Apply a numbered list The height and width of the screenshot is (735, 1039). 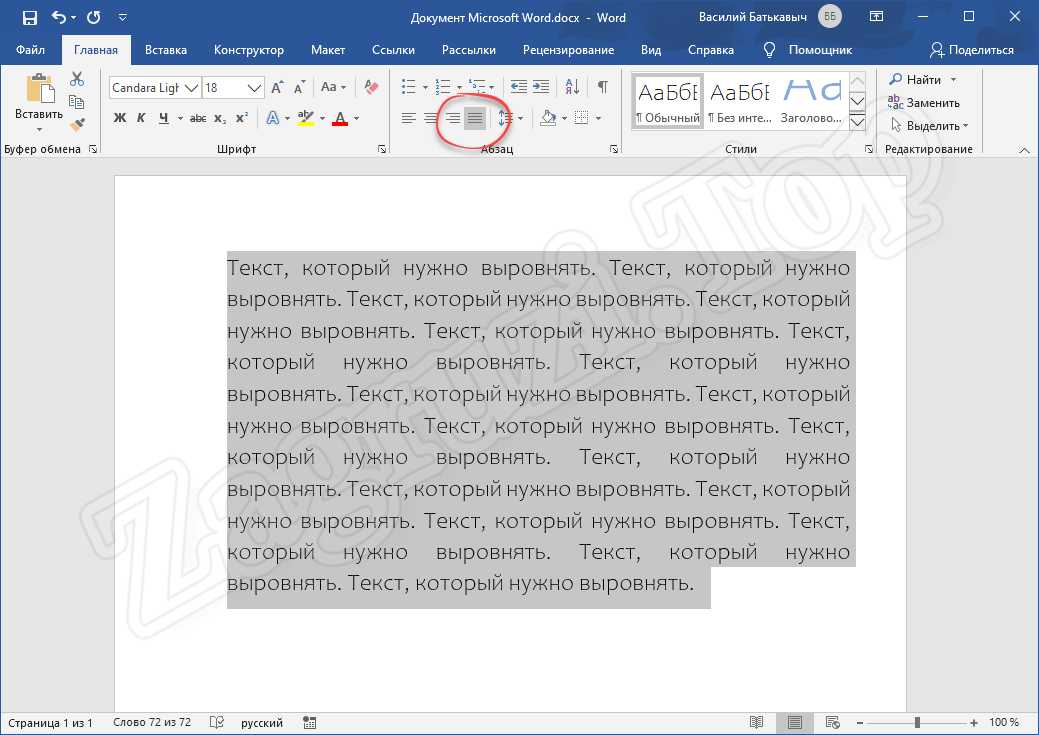443,87
